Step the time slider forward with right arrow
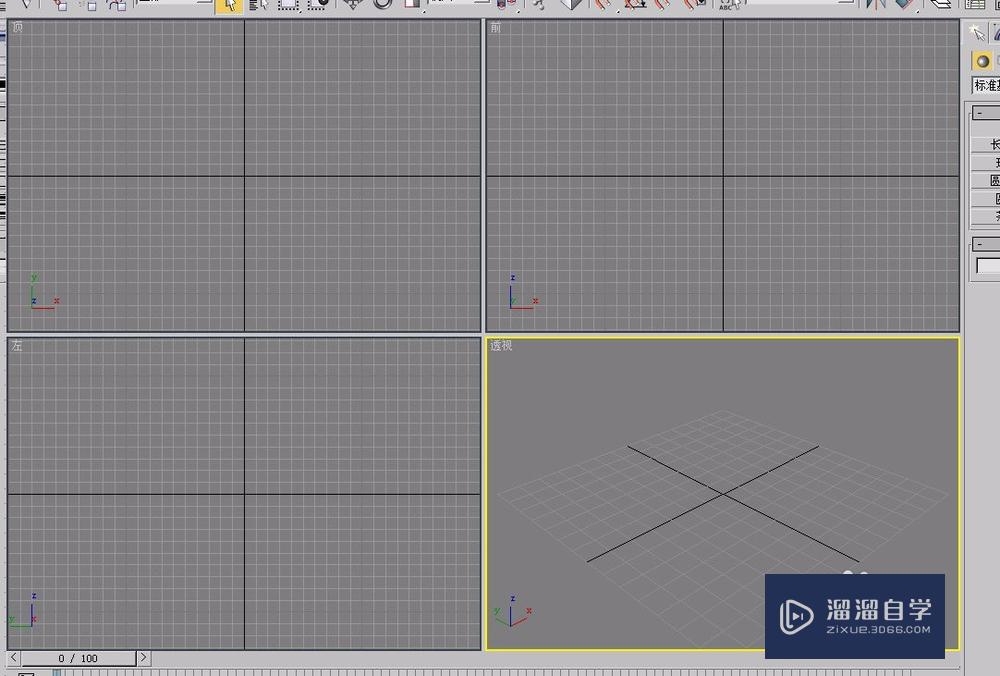 pos(143,658)
